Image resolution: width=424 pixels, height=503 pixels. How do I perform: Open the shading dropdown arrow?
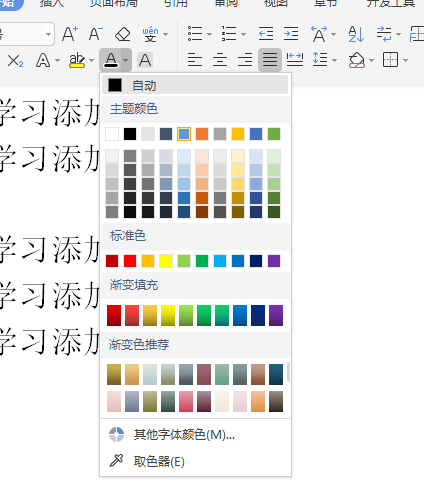371,60
